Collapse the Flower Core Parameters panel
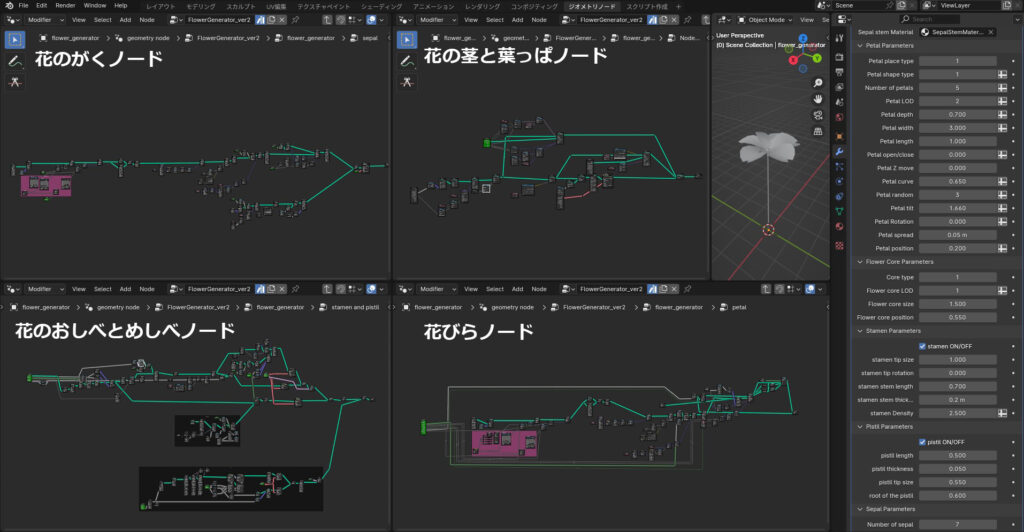Viewport: 1024px width, 532px height. (860, 262)
